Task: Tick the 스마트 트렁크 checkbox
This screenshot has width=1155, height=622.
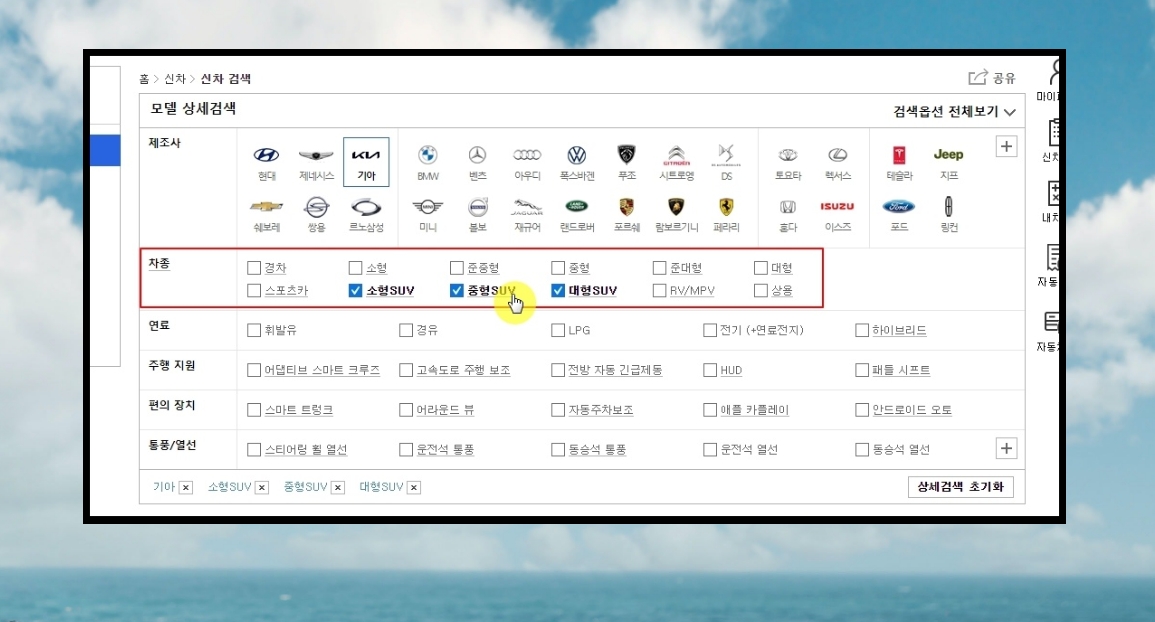Action: (254, 410)
